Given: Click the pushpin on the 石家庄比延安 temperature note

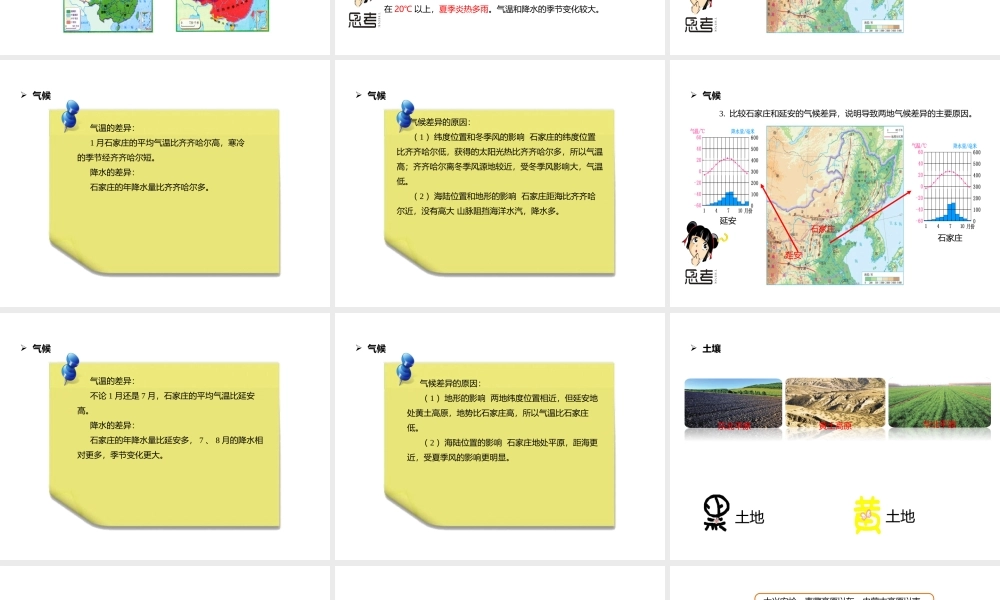Looking at the screenshot, I should (70, 369).
